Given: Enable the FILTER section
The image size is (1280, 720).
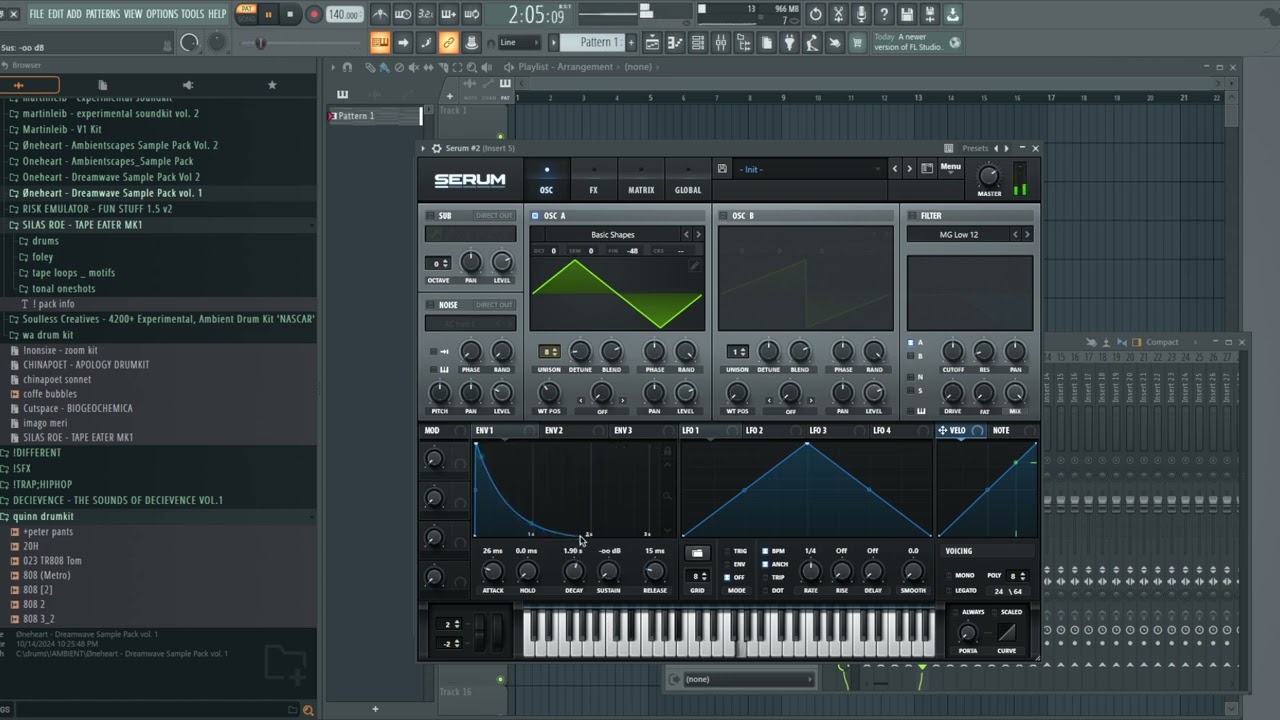Looking at the screenshot, I should pos(912,216).
